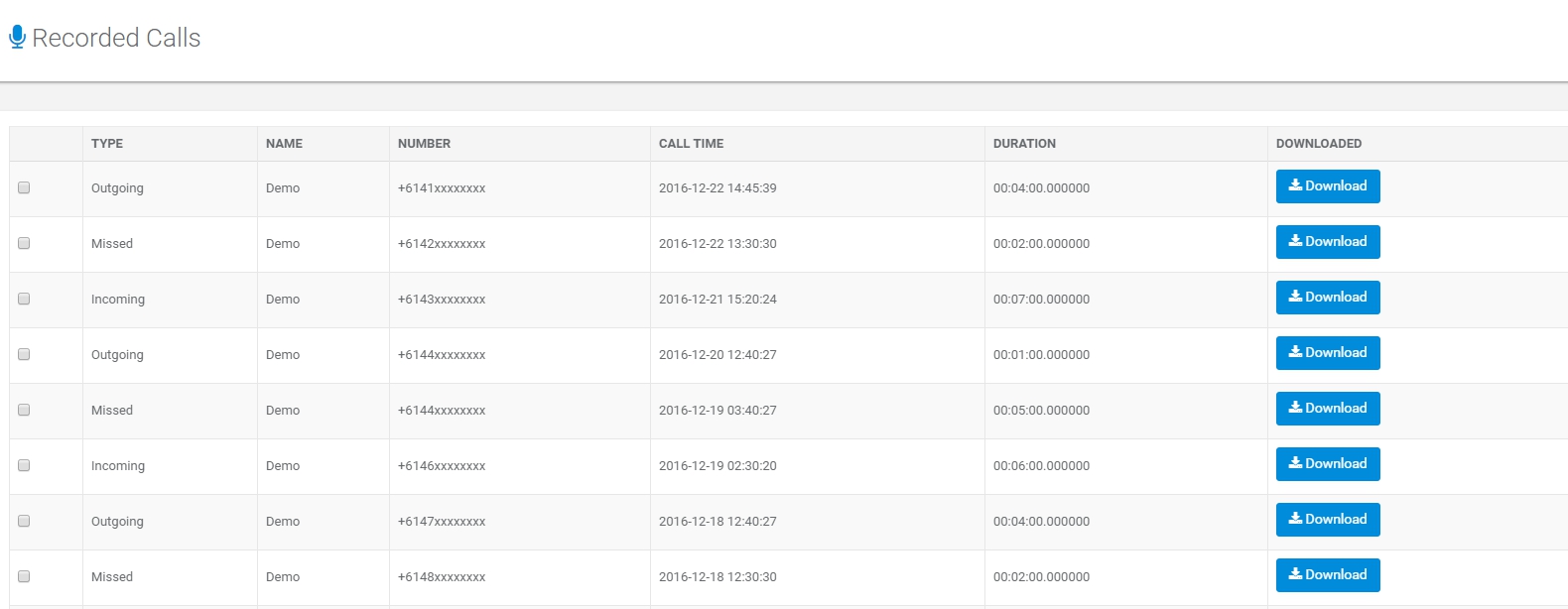The height and width of the screenshot is (609, 1568).
Task: Click call time 2016-12-19 02:30:20
Action: point(718,466)
